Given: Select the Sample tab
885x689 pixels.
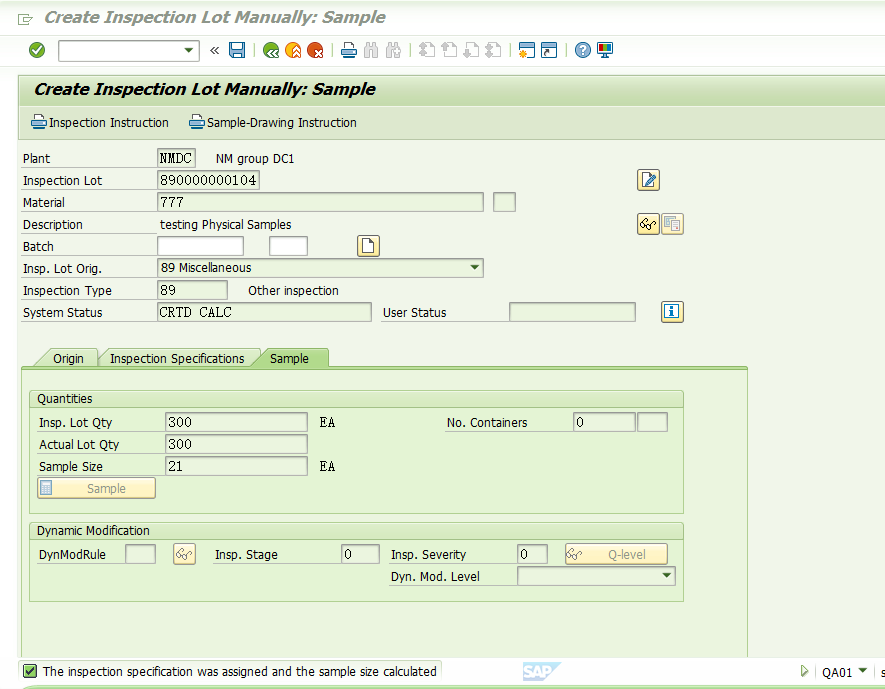Looking at the screenshot, I should pos(289,359).
